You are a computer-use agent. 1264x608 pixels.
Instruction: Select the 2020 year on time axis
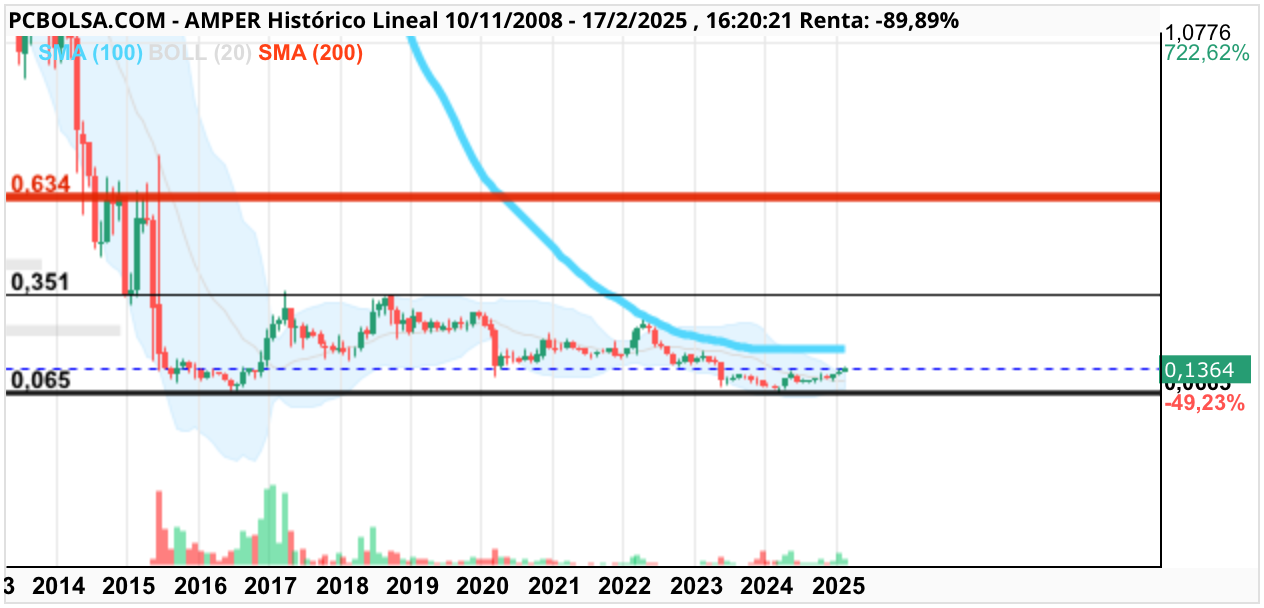click(482, 586)
